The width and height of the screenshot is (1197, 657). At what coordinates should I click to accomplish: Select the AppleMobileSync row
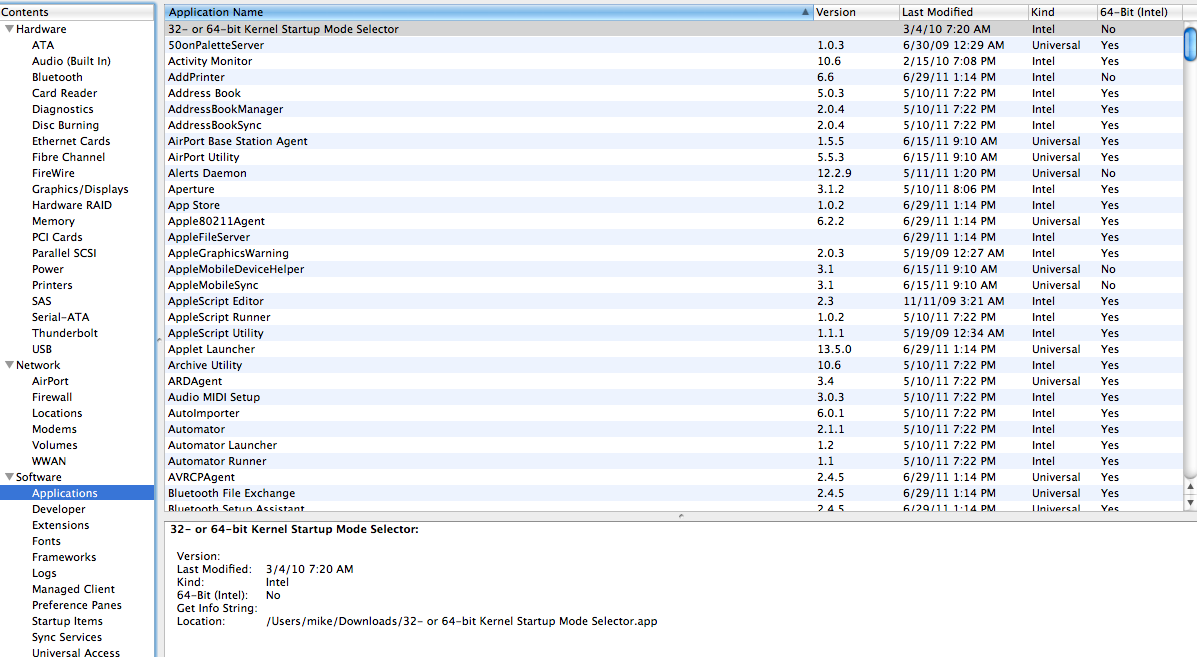coord(673,285)
